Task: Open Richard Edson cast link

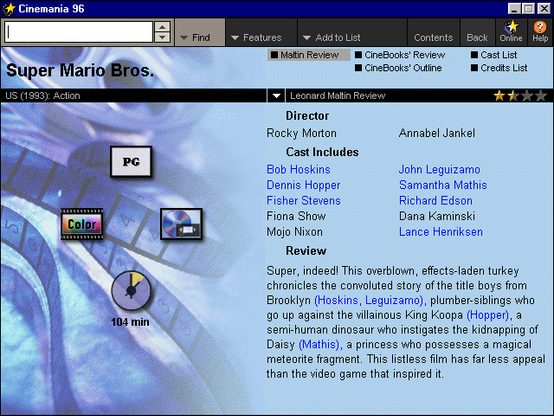Action: pyautogui.click(x=436, y=200)
